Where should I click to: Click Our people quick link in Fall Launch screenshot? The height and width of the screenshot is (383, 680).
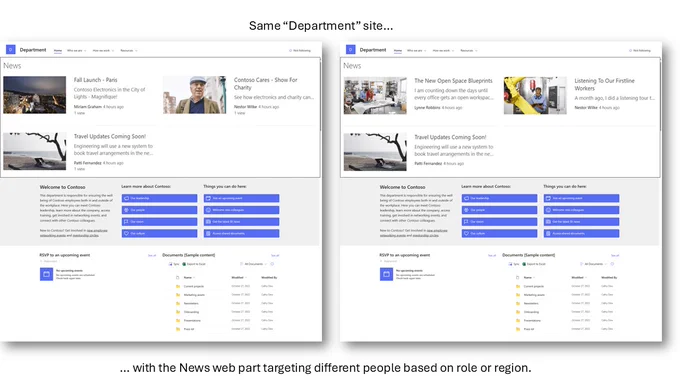[x=159, y=210]
